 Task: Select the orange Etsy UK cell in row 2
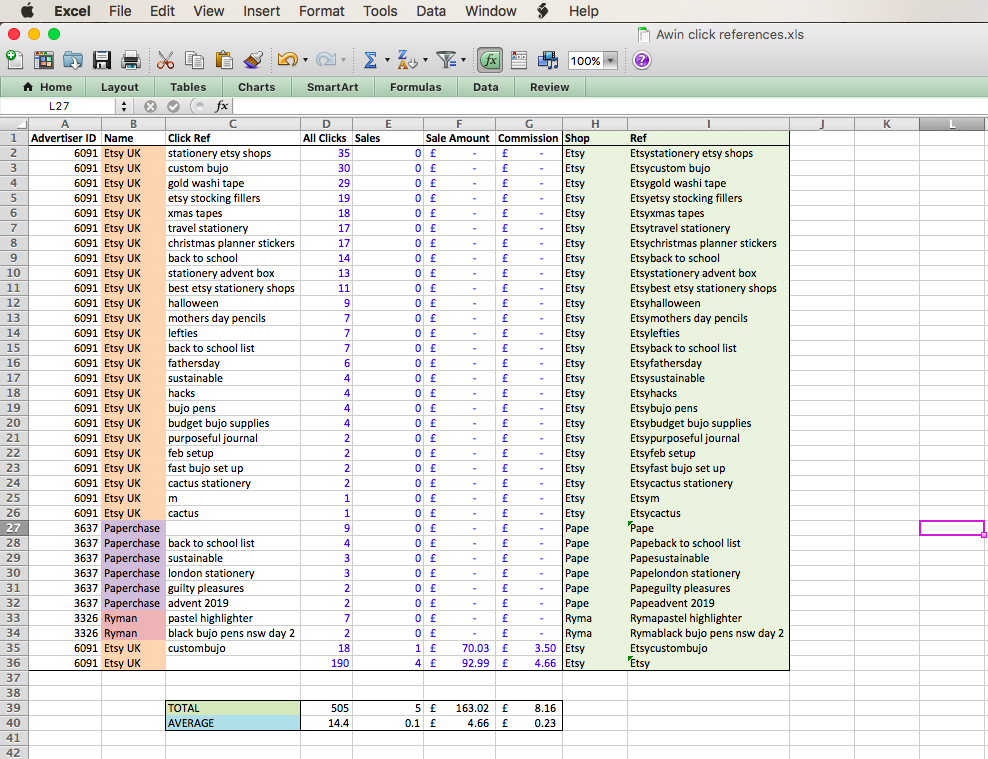coord(133,153)
